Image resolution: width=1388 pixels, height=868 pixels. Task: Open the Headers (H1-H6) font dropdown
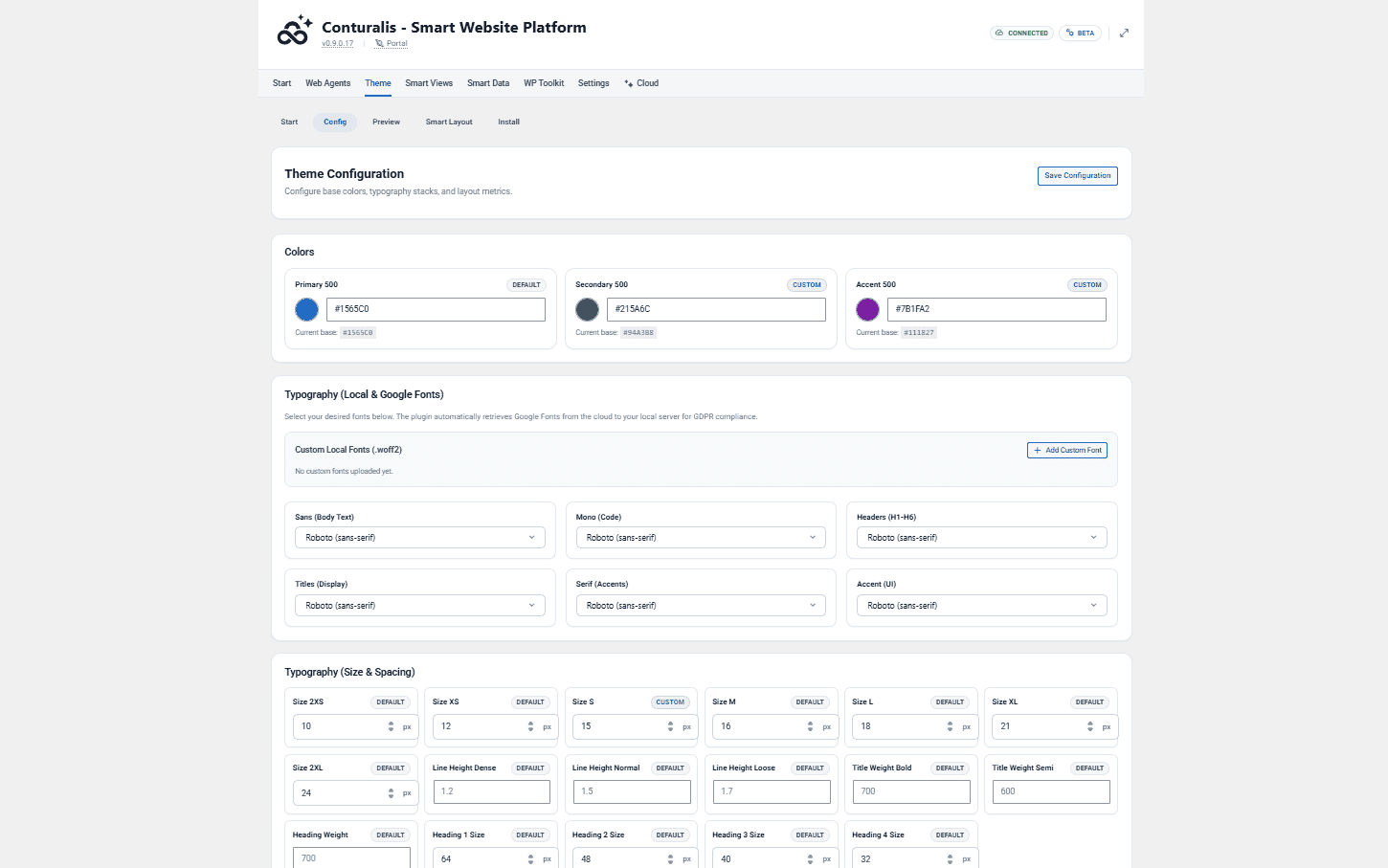(982, 538)
